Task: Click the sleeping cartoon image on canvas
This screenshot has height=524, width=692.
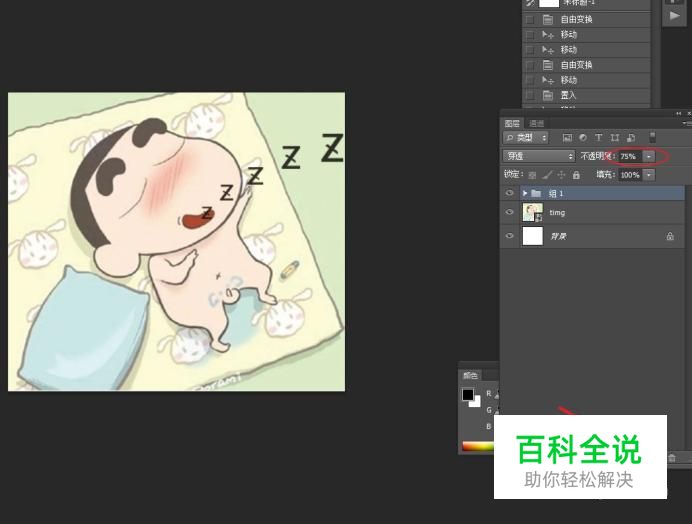Action: (177, 241)
